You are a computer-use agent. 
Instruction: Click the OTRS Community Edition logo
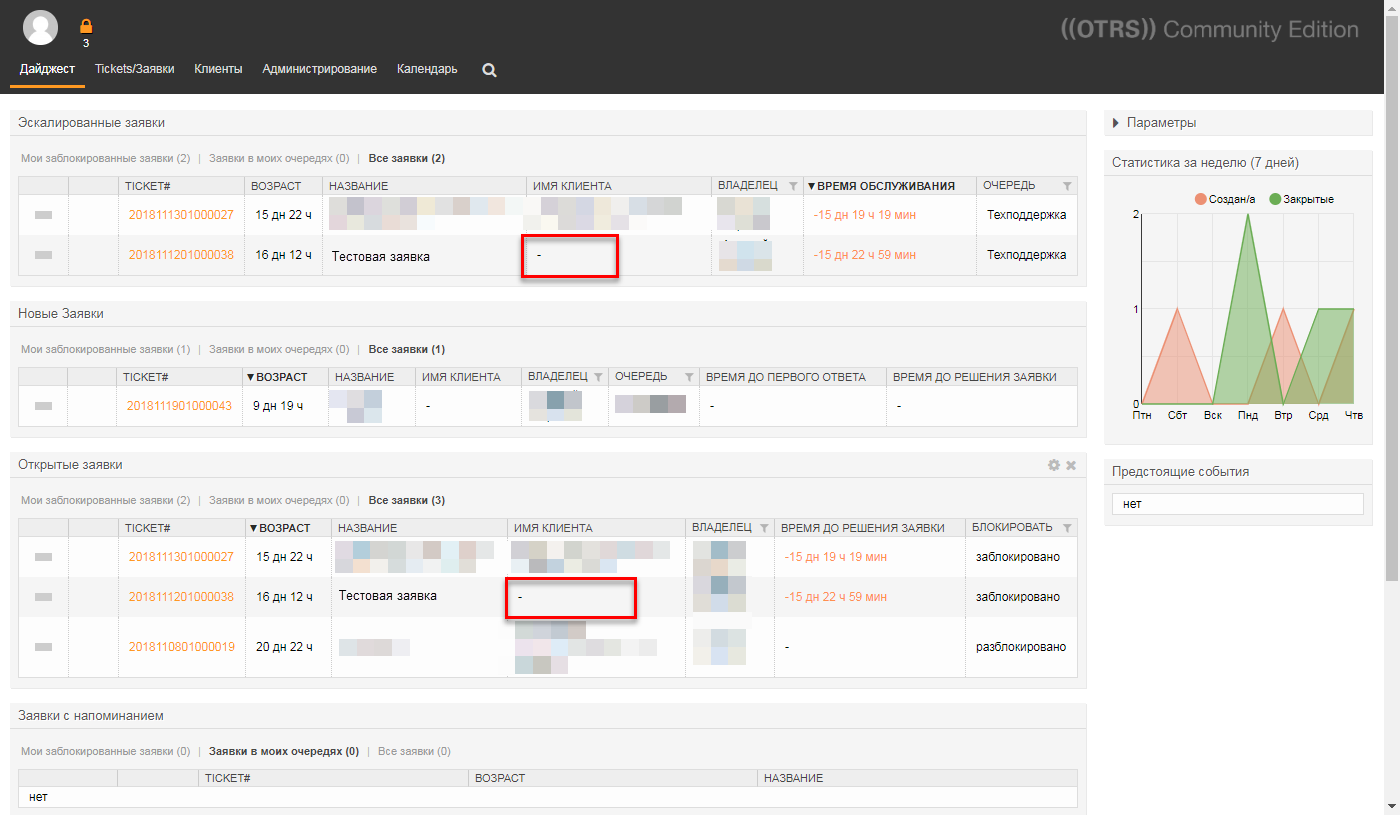coord(1209,29)
